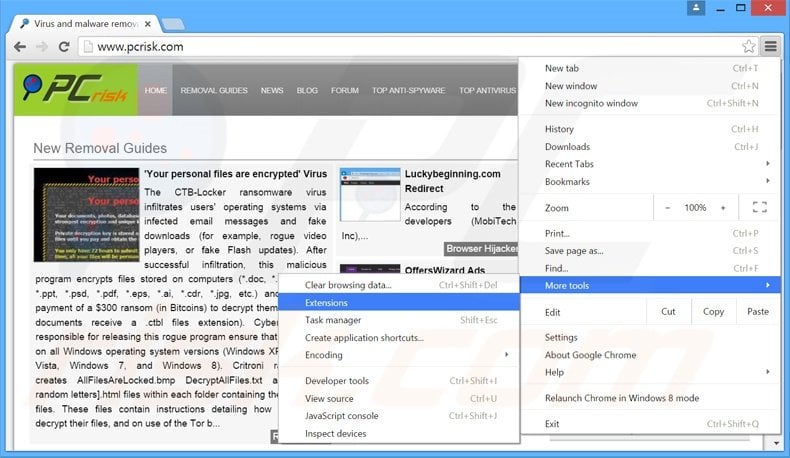Click the Paste button in Edit row
The width and height of the screenshot is (790, 458).
point(758,311)
